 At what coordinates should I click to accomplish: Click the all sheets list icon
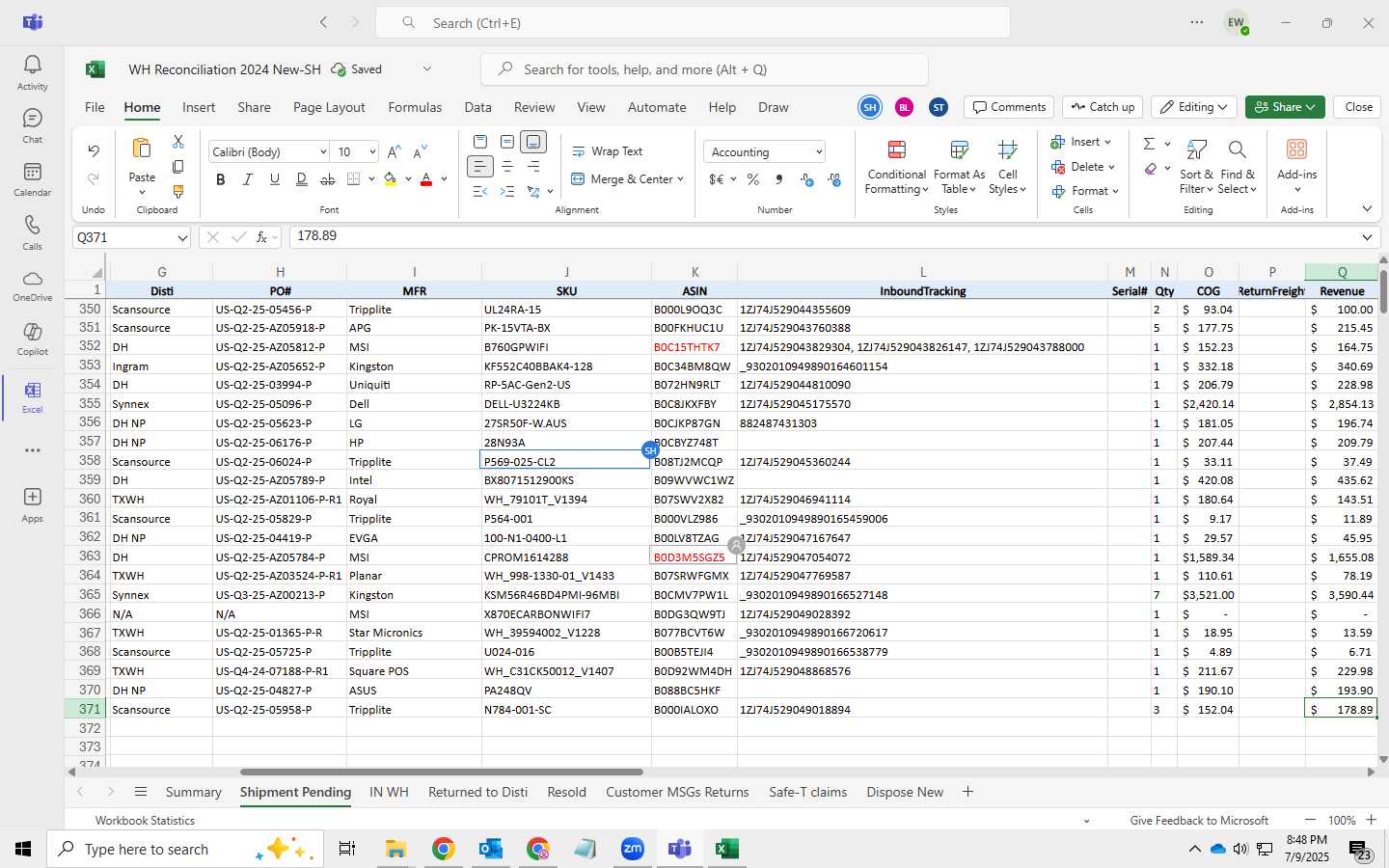tap(141, 792)
